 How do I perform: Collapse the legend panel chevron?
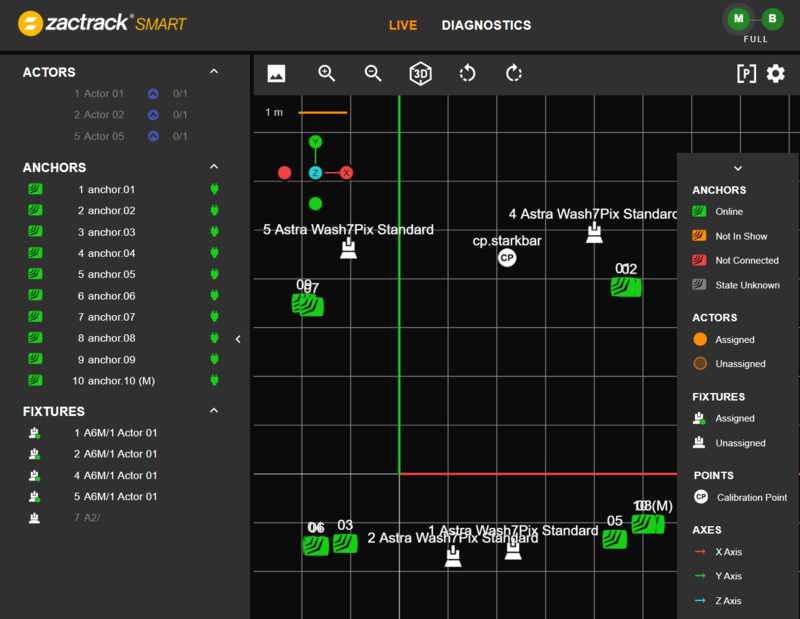(x=738, y=168)
